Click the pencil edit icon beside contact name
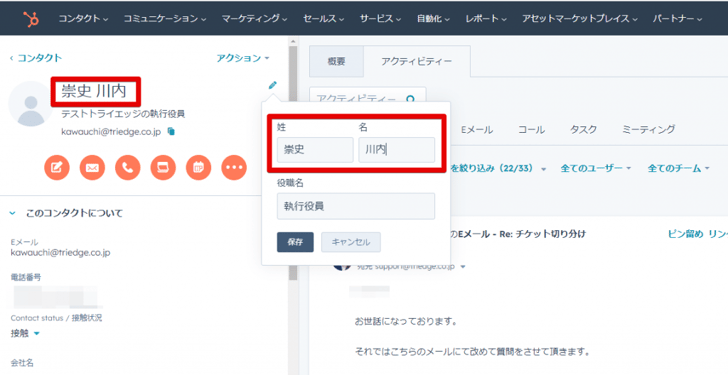 [x=273, y=85]
